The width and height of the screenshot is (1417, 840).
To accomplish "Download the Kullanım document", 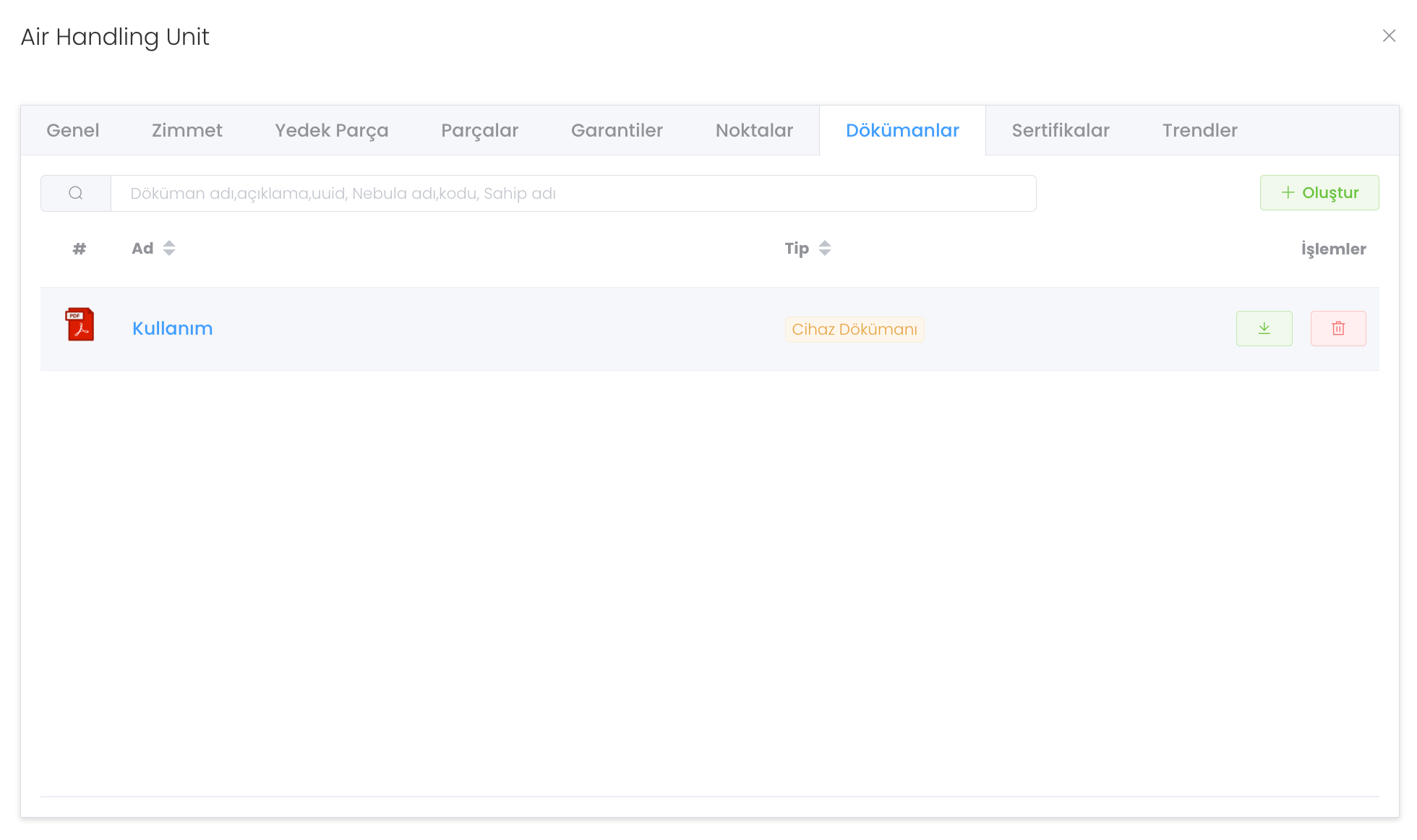I will pos(1264,329).
